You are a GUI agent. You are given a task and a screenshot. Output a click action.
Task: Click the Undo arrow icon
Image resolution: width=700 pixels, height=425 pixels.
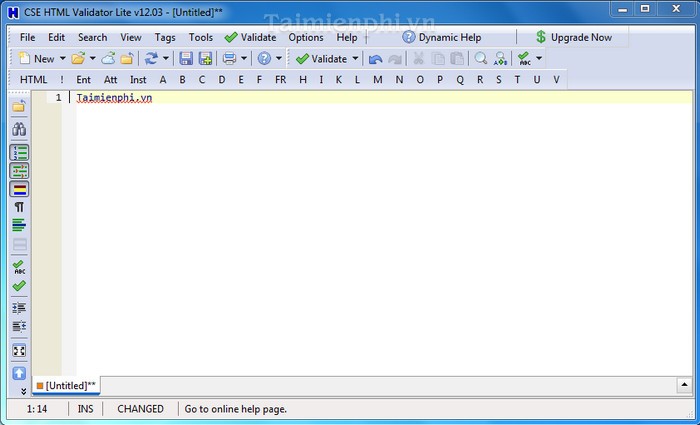(x=375, y=59)
